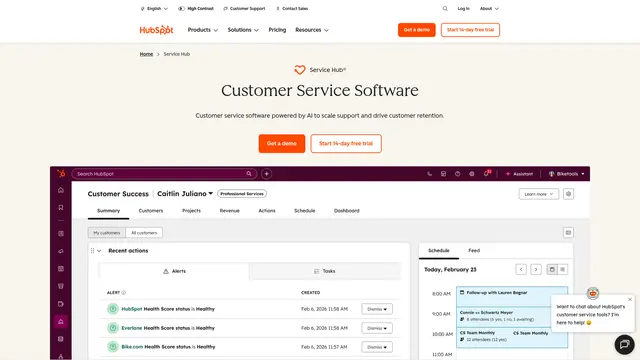Open the Learn more dropdown
Image resolution: width=640 pixels, height=360 pixels.
click(539, 194)
